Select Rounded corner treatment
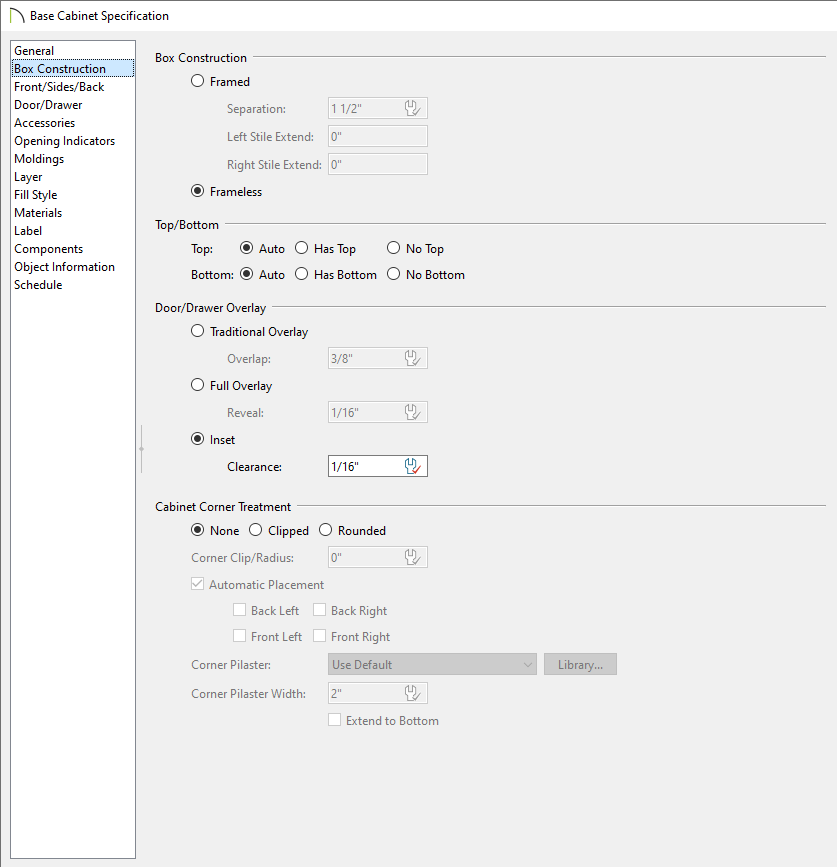This screenshot has height=867, width=837. click(x=325, y=530)
